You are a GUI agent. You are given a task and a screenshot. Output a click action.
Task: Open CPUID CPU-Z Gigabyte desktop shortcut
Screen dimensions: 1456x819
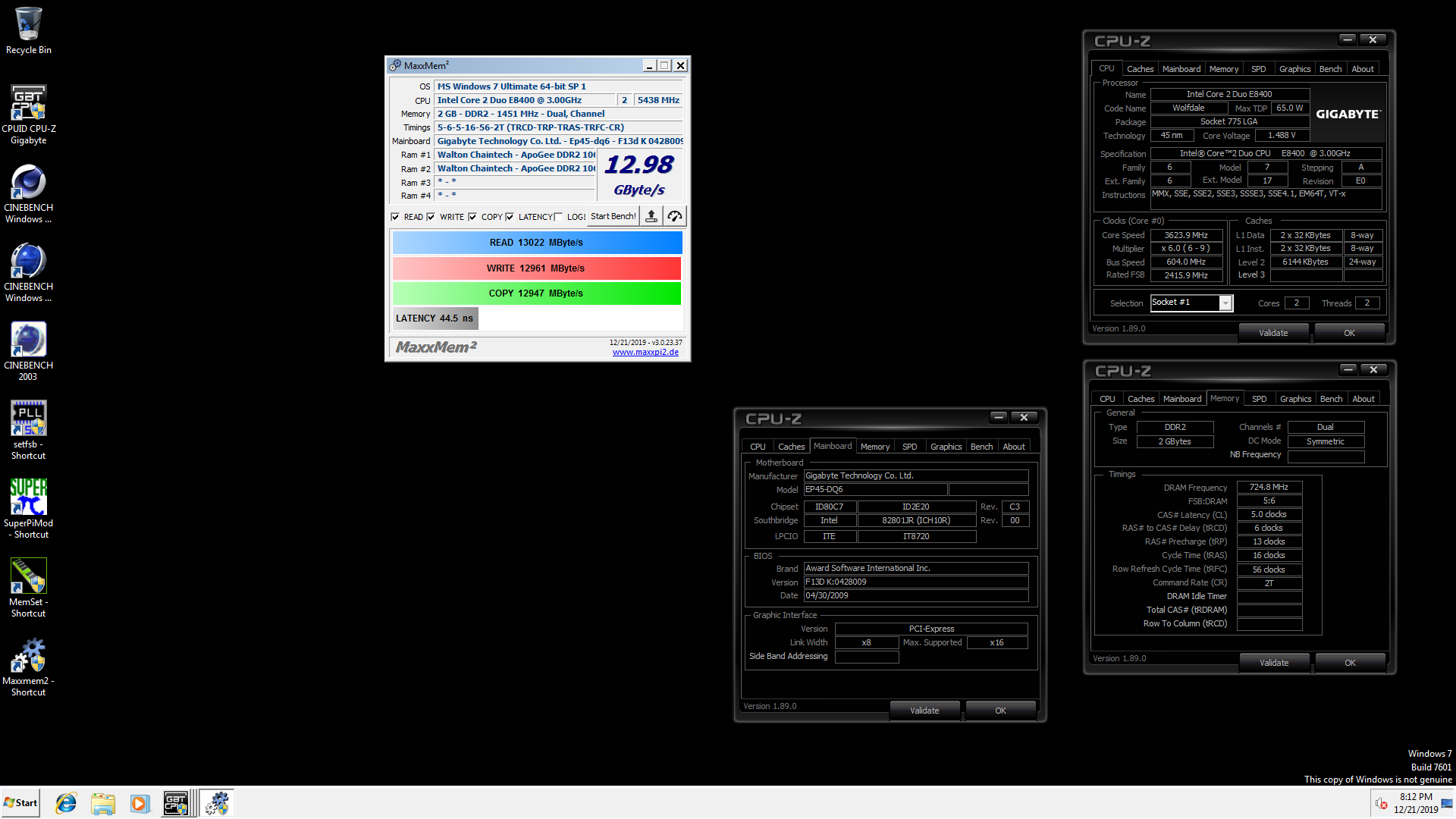click(29, 114)
